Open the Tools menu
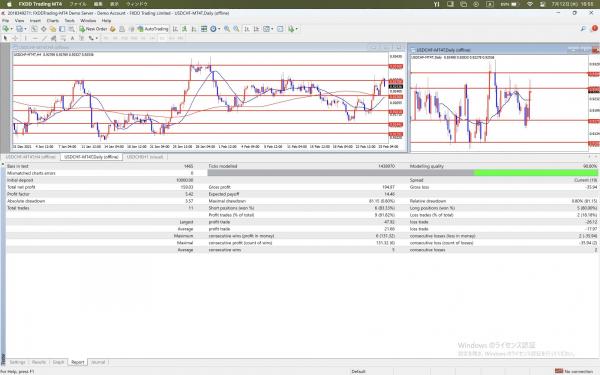The height and width of the screenshot is (375, 600). tap(70, 21)
